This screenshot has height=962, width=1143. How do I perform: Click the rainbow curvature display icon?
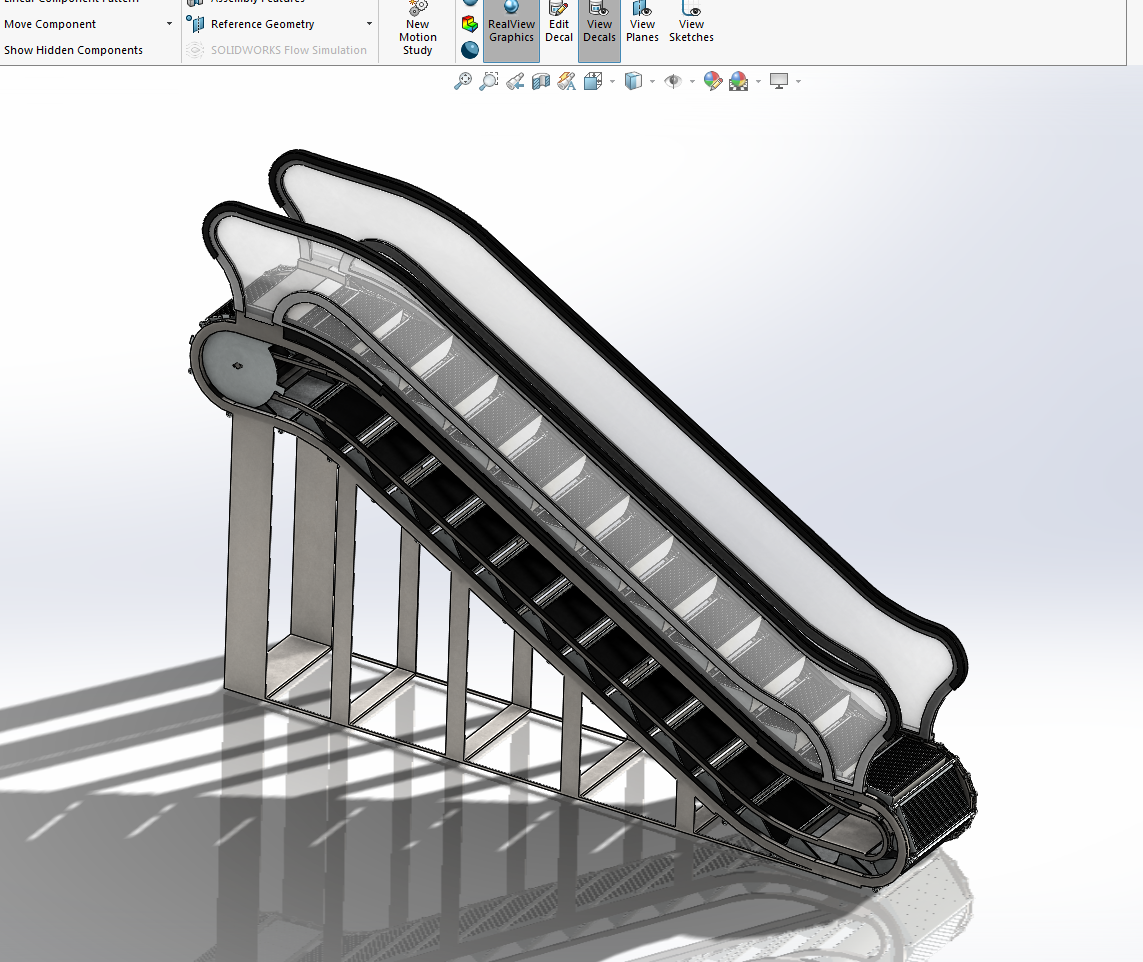tap(470, 24)
